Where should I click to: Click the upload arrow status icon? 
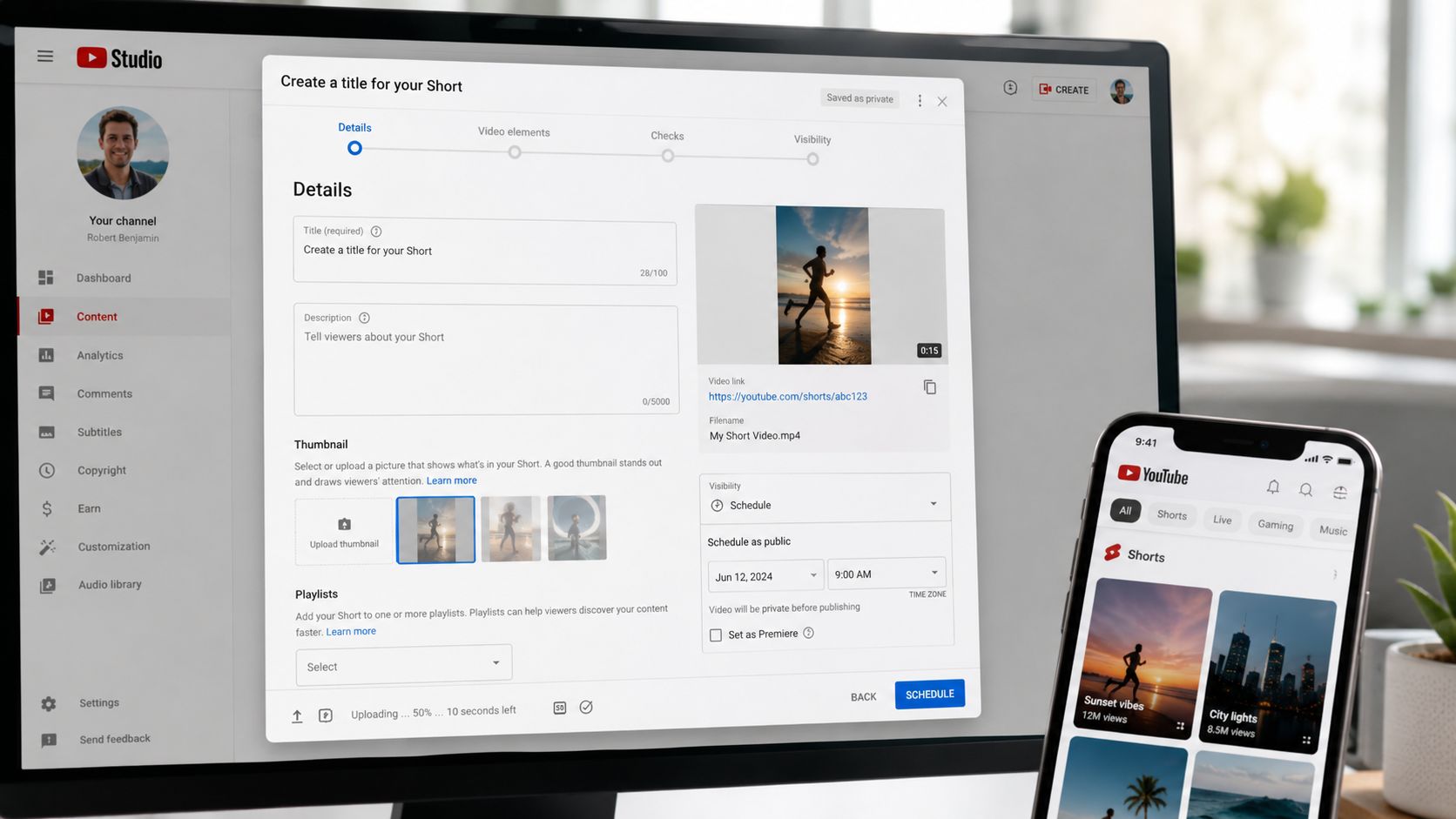(x=297, y=716)
